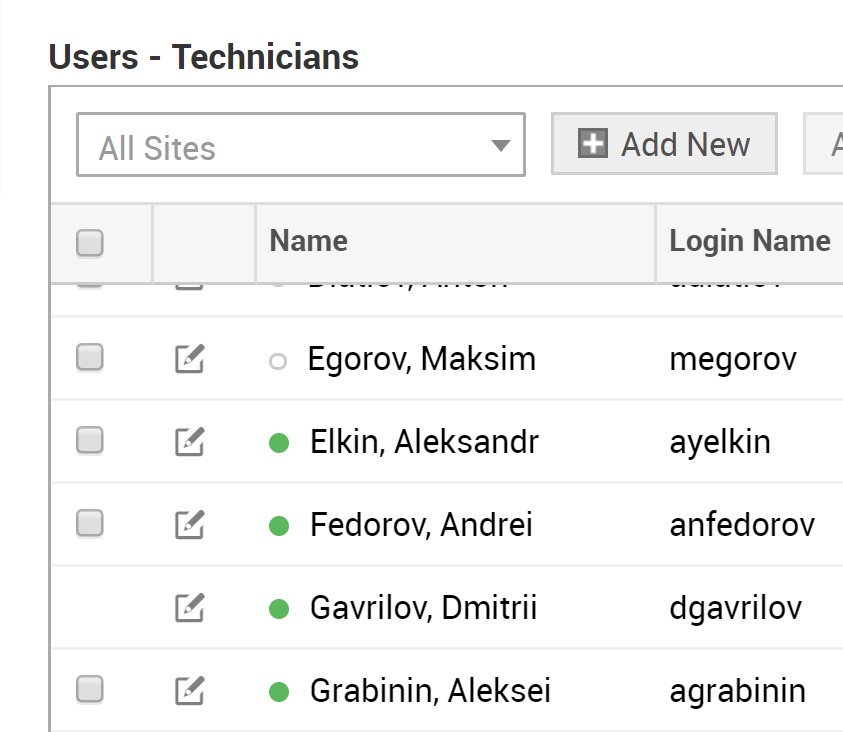
Task: Click status indicator beside Egorov, Maksim
Action: (x=278, y=362)
